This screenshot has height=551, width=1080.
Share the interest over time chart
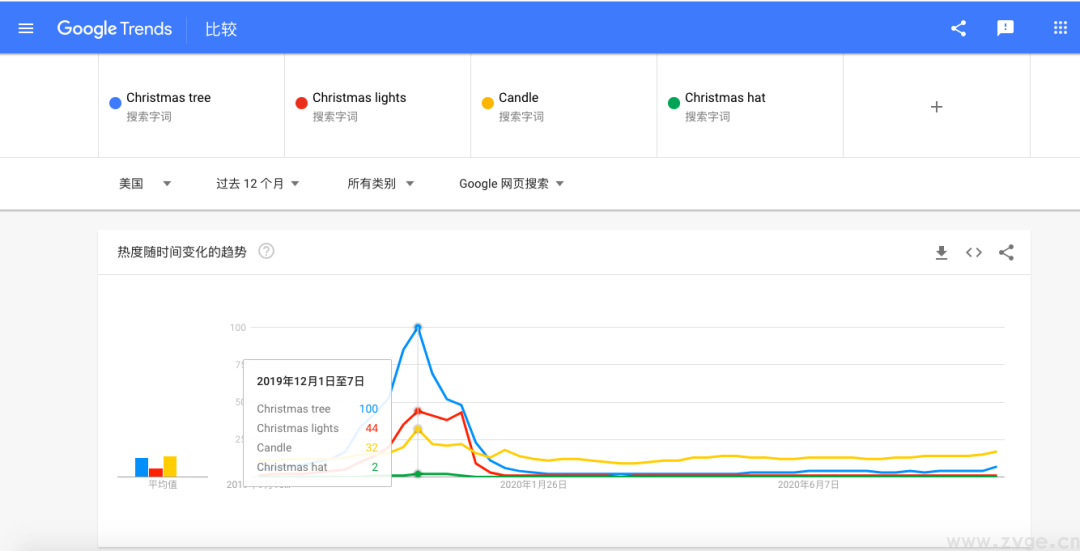[1006, 253]
